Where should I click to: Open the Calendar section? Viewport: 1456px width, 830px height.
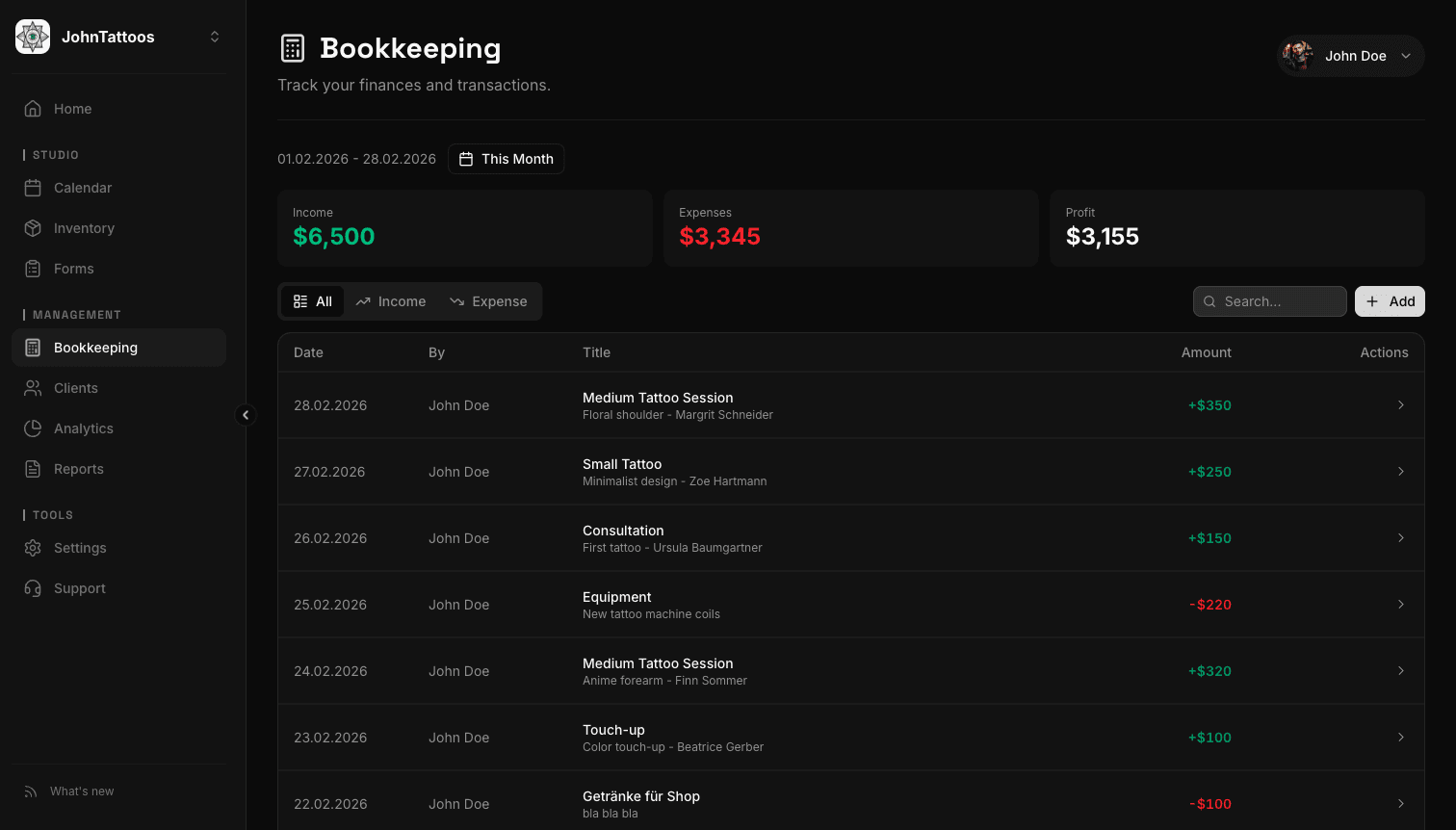82,188
